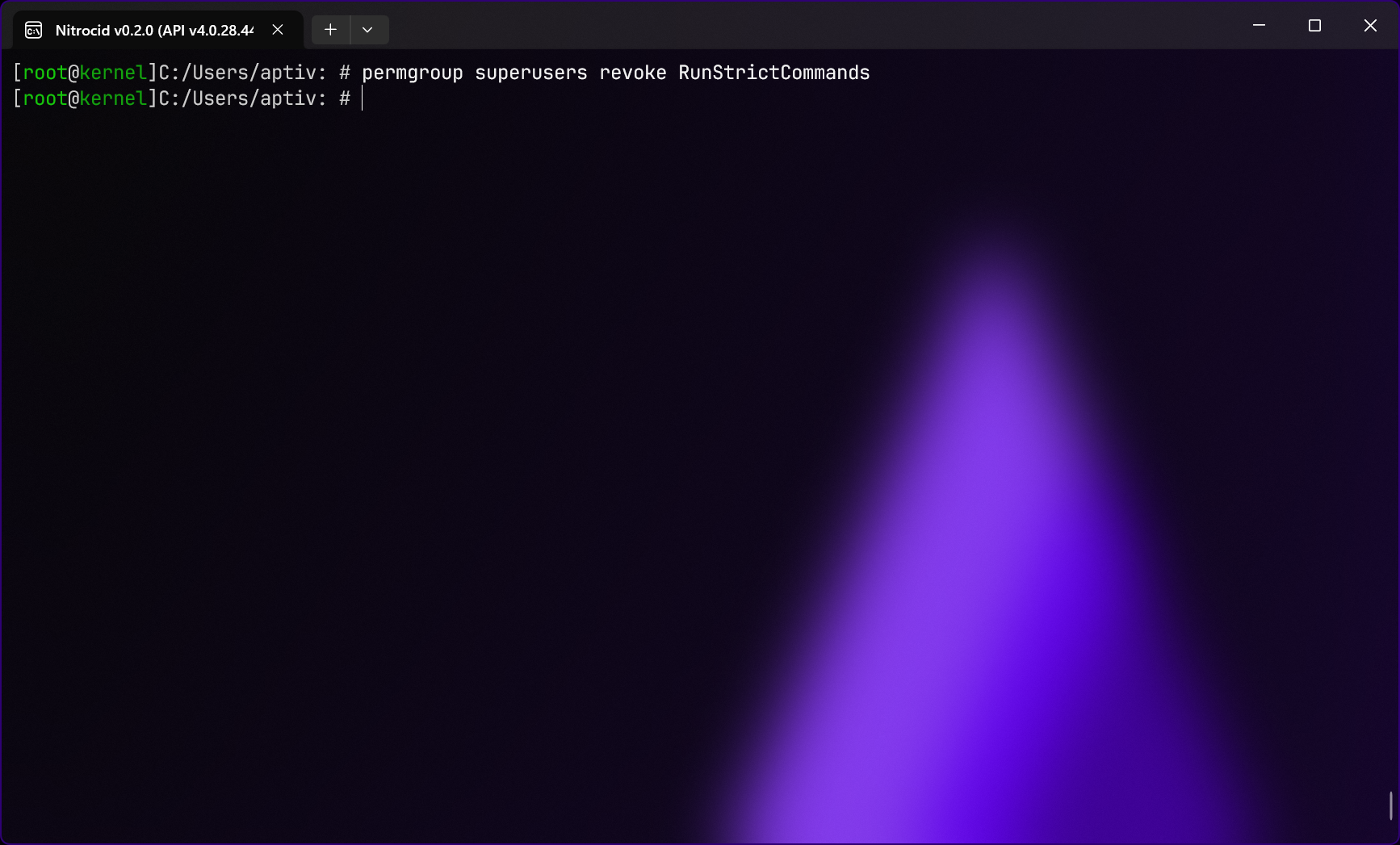This screenshot has height=845, width=1400.
Task: Select the Nitrocid v0.2.0 terminal tab
Action: point(158,30)
